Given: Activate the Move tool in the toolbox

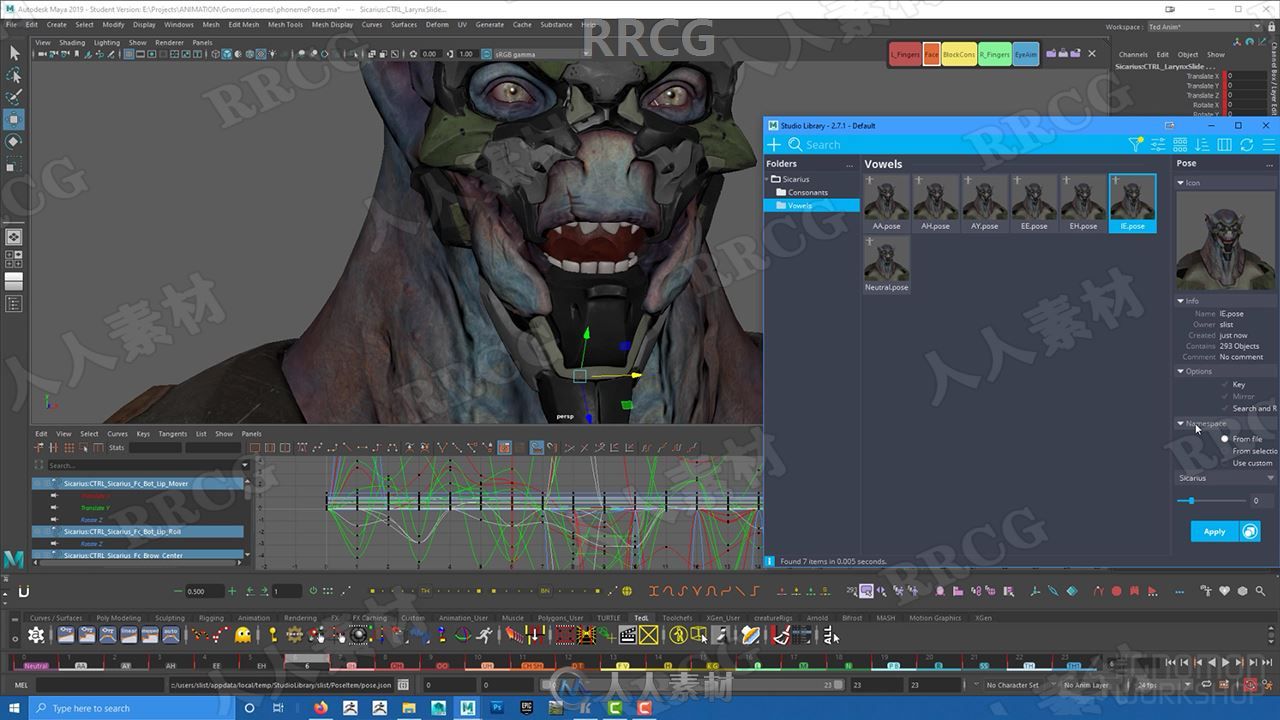Looking at the screenshot, I should (14, 119).
